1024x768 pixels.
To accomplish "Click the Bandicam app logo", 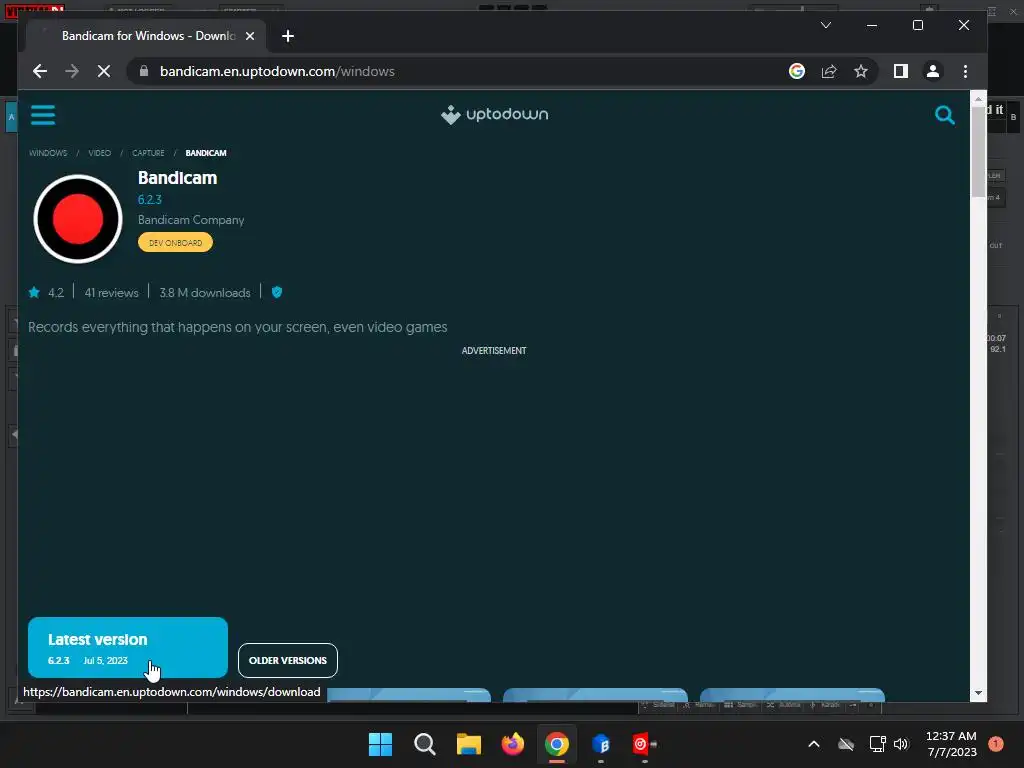I will pyautogui.click(x=78, y=219).
